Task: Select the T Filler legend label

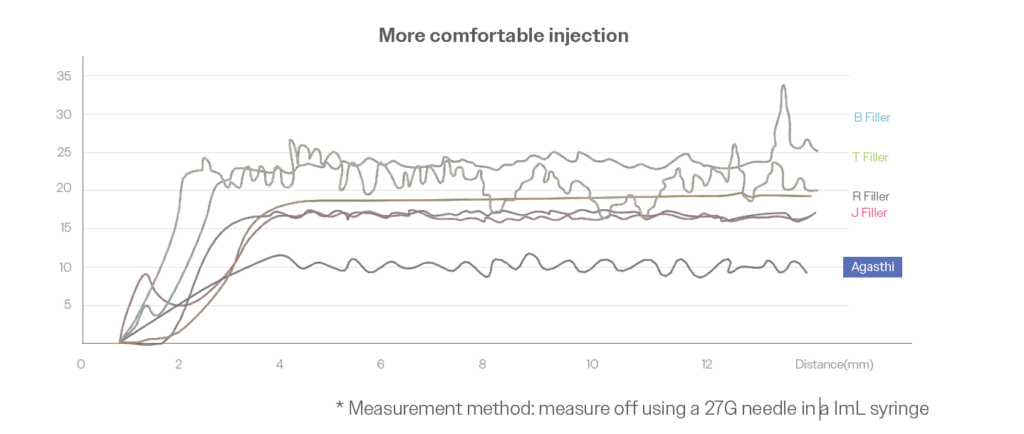Action: (870, 157)
